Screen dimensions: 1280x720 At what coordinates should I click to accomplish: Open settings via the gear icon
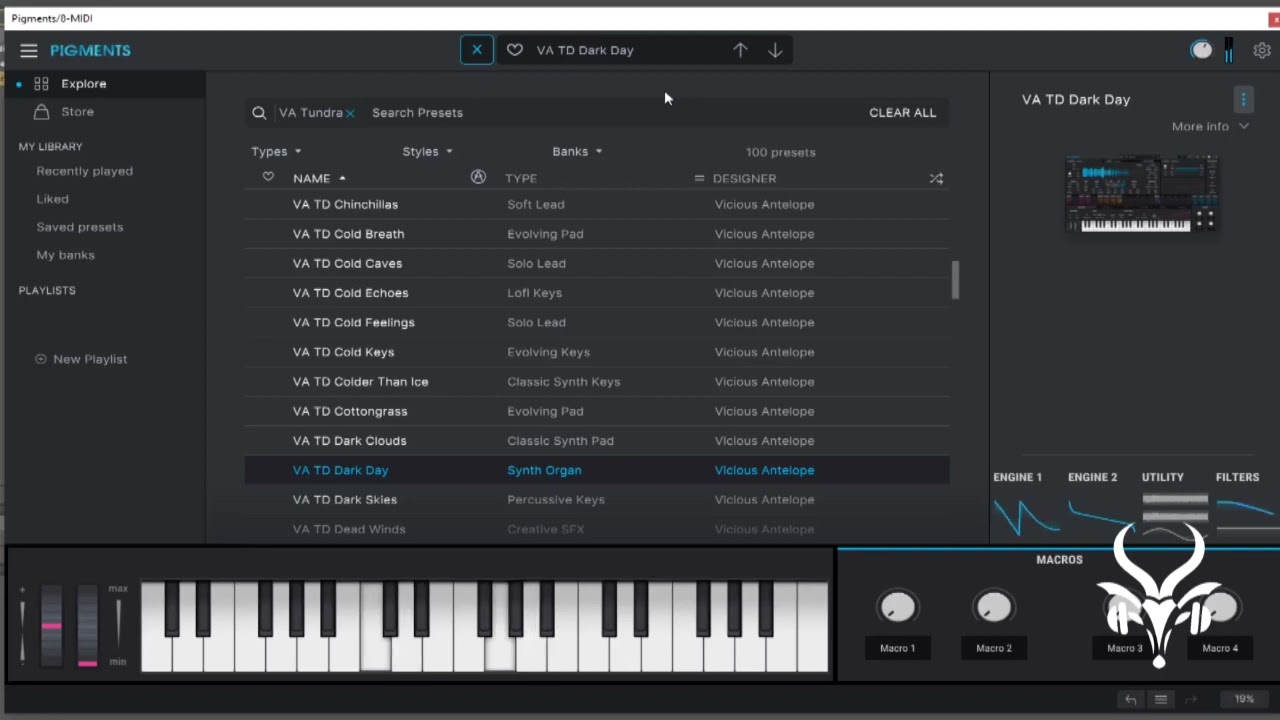(x=1262, y=50)
